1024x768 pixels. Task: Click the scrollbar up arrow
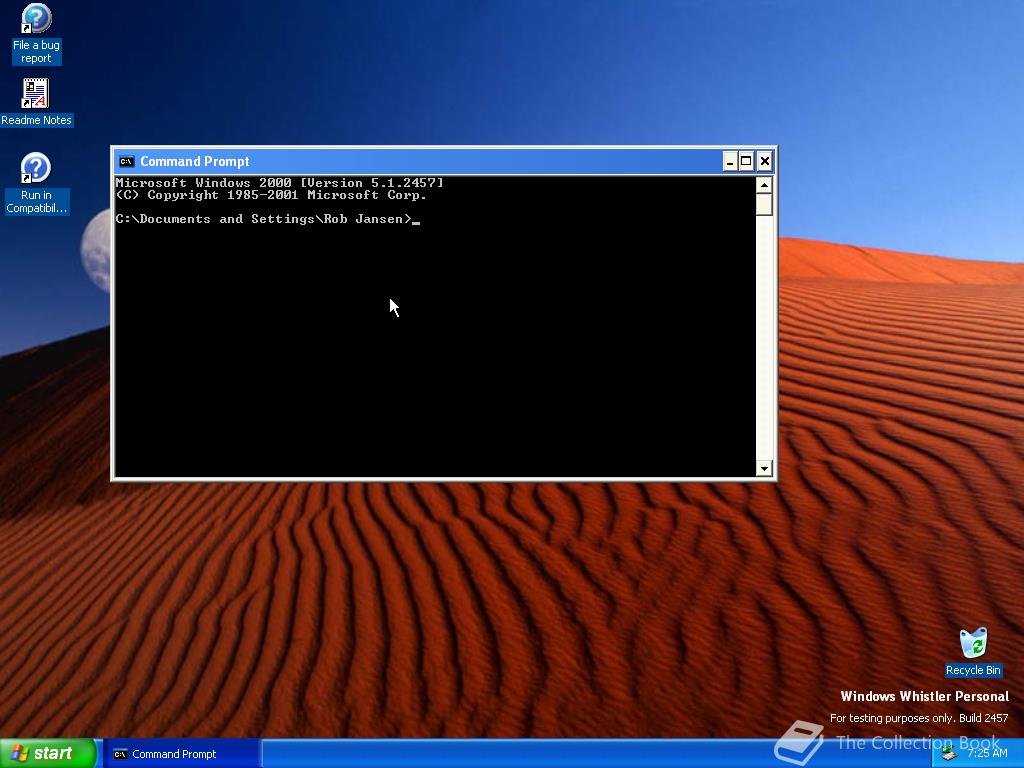764,185
